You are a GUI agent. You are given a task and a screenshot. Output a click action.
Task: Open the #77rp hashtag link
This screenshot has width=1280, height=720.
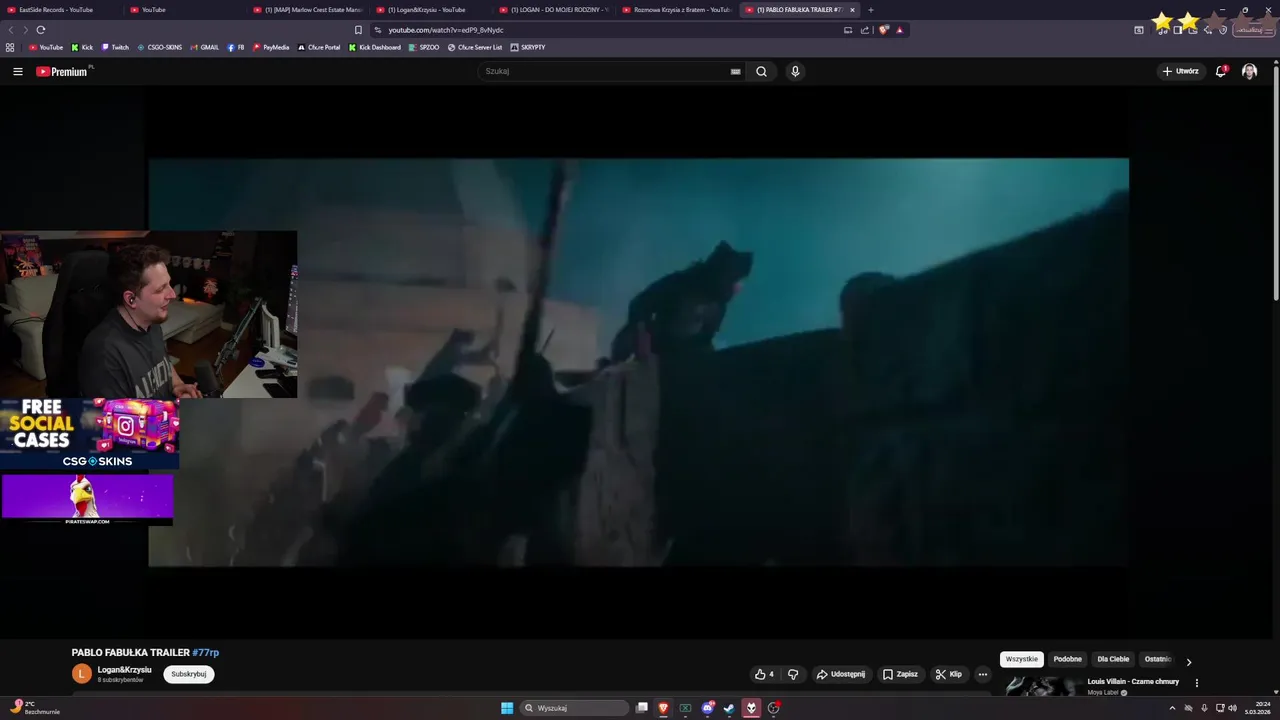[205, 653]
